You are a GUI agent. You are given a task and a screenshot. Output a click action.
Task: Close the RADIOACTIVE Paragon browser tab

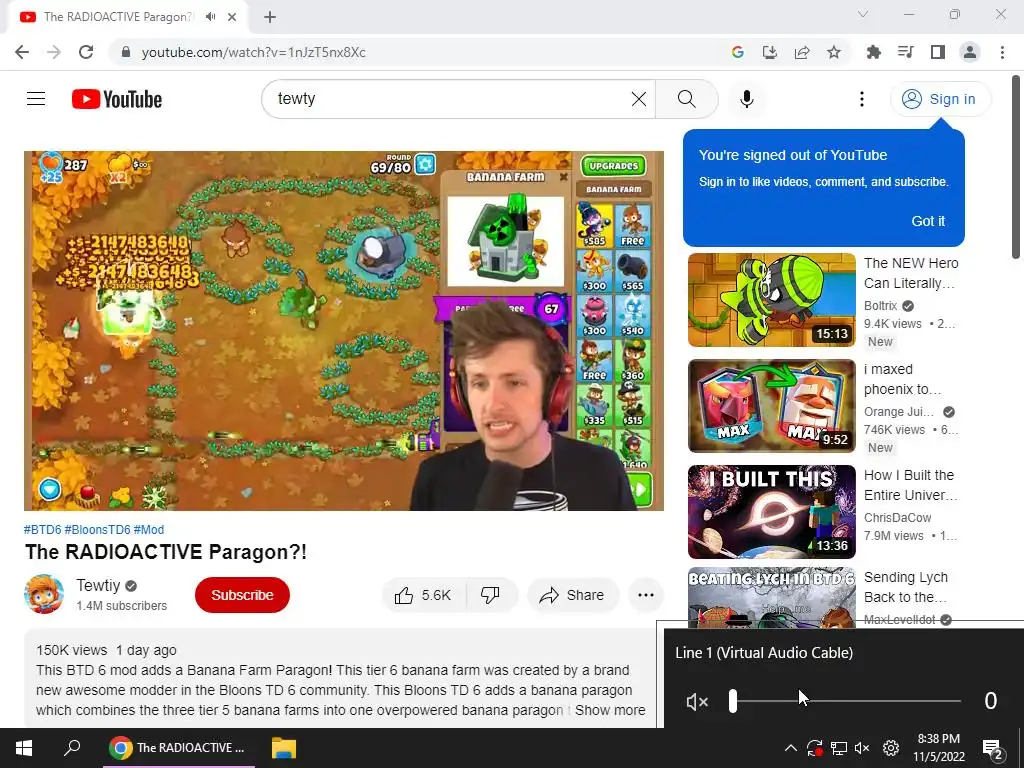[232, 17]
